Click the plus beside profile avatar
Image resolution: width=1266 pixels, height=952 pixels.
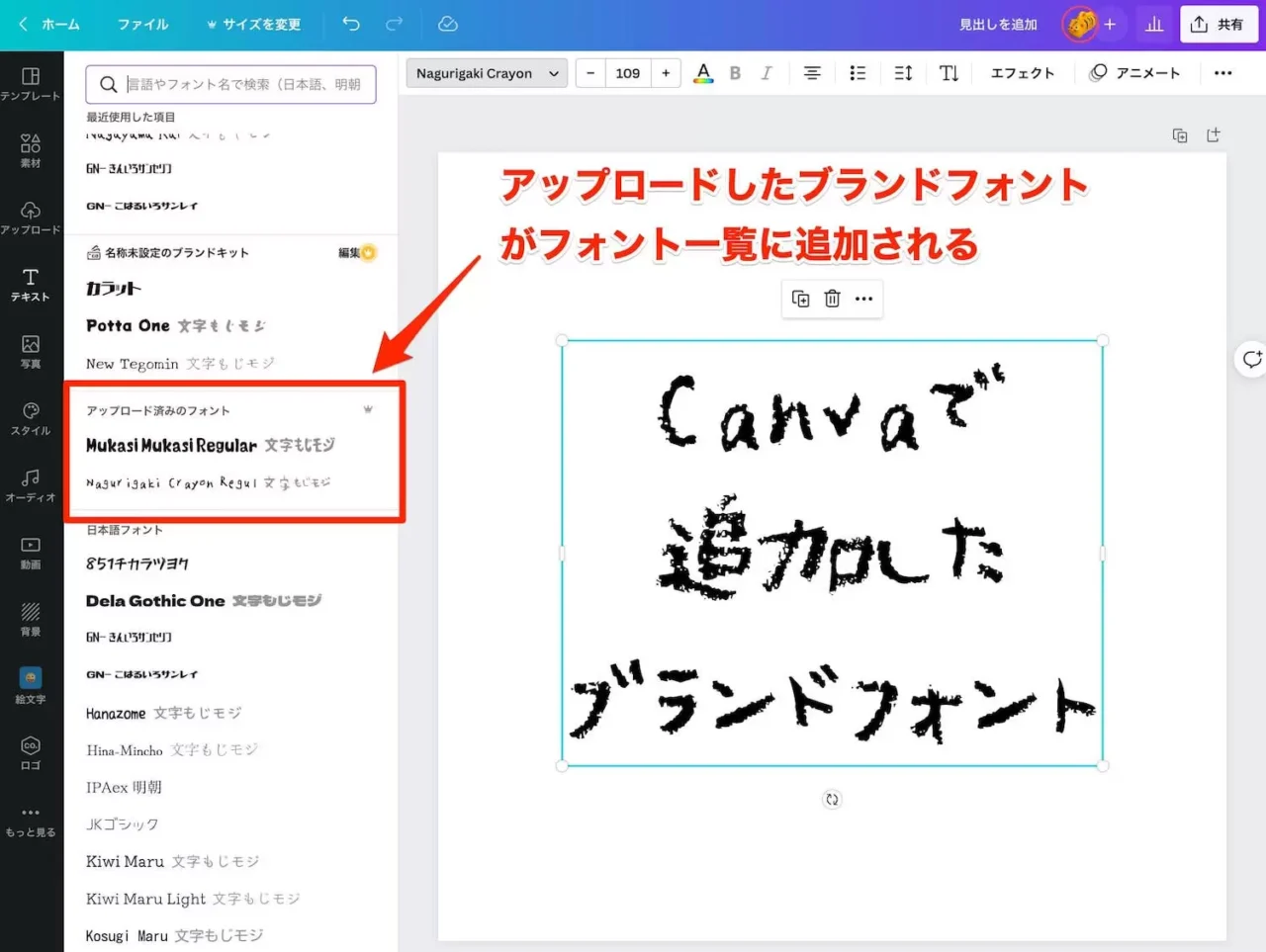tap(1111, 24)
